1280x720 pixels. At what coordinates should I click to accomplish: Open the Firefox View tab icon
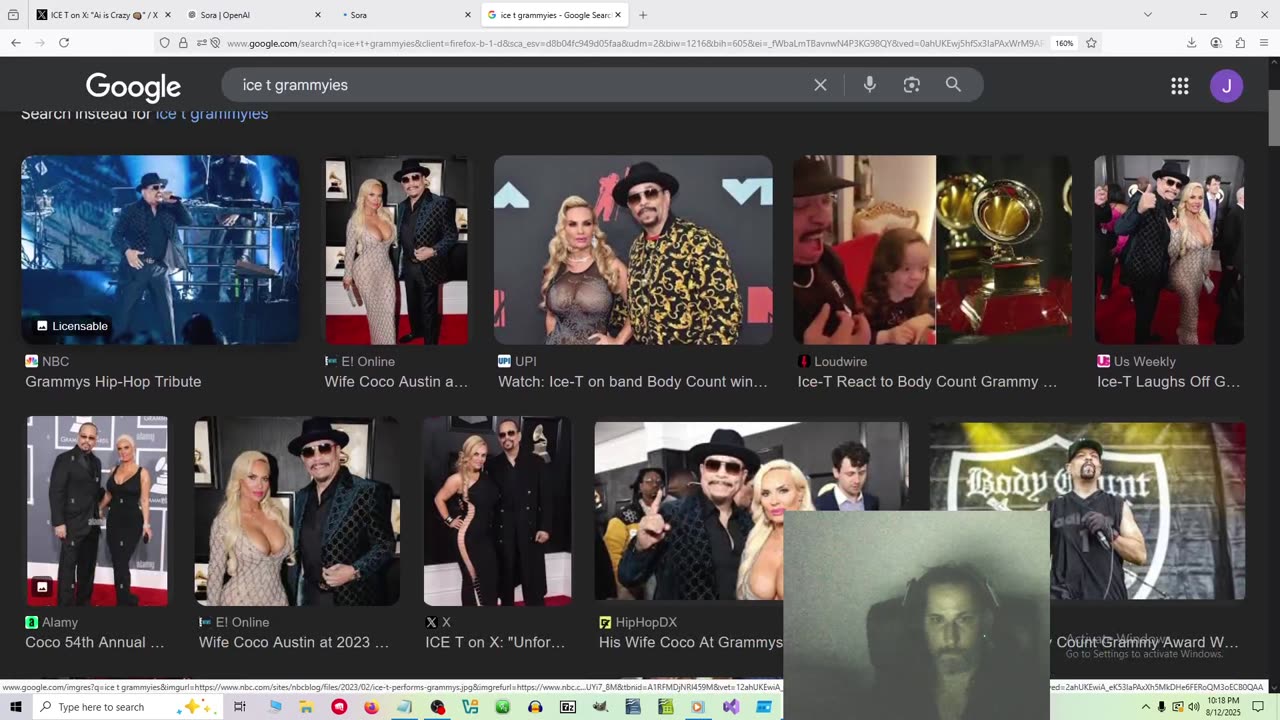tap(13, 15)
